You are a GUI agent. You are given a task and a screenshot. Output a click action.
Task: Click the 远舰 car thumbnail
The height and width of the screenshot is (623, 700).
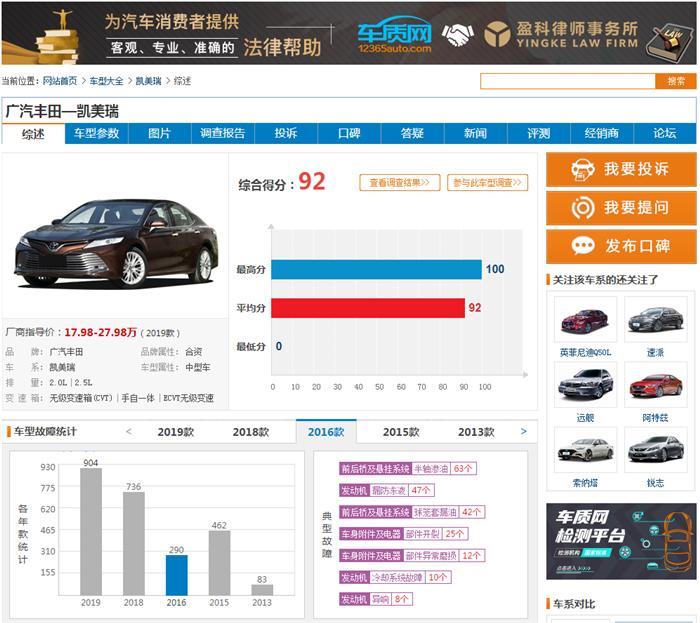coord(585,385)
